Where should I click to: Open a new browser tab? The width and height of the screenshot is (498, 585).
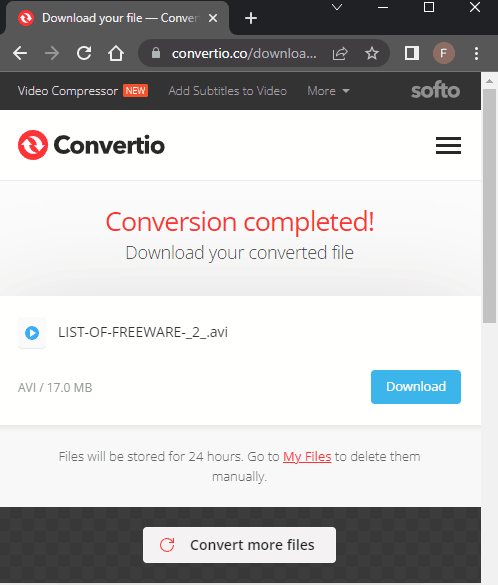[x=251, y=18]
